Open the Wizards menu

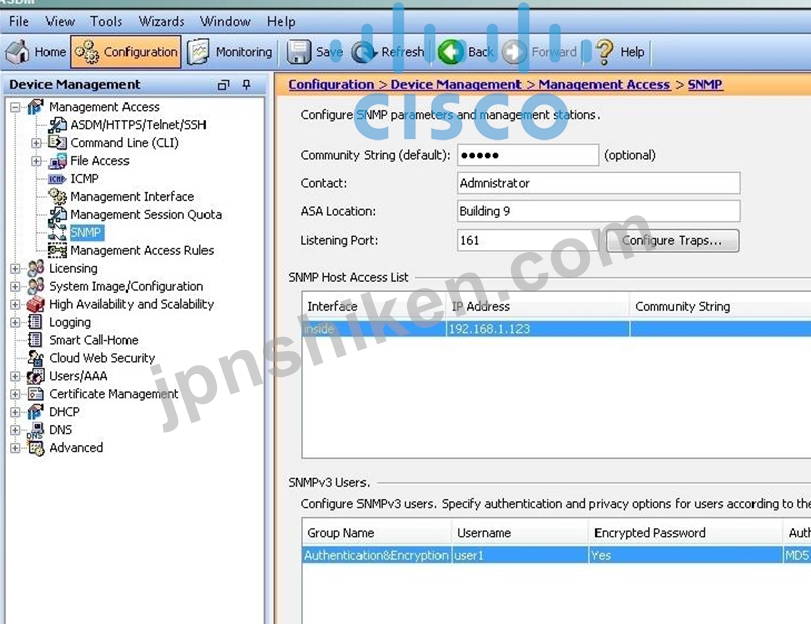[161, 21]
